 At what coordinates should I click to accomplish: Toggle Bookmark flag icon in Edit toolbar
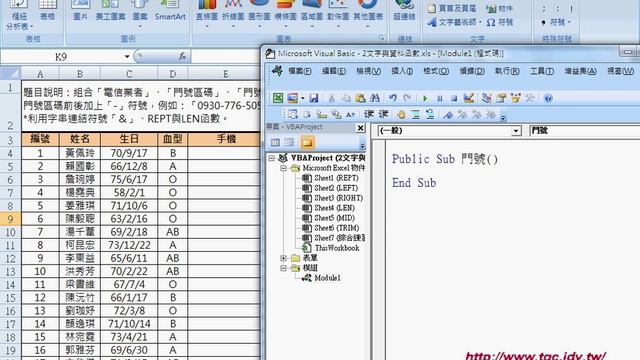[x=448, y=115]
